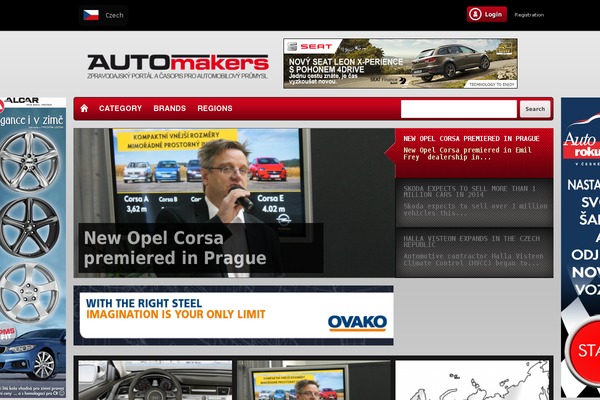Click the ALCAR logo at ad top

pos(21,101)
